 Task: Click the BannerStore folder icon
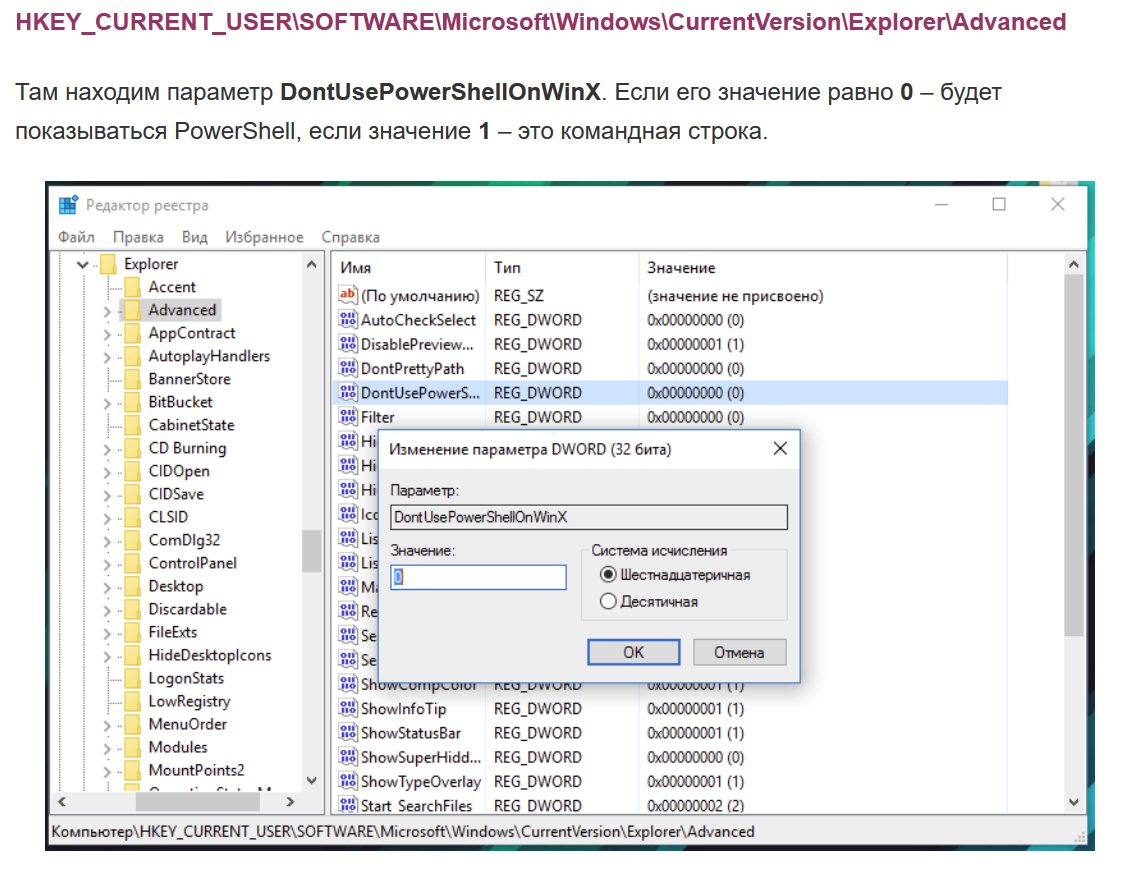pyautogui.click(x=132, y=379)
